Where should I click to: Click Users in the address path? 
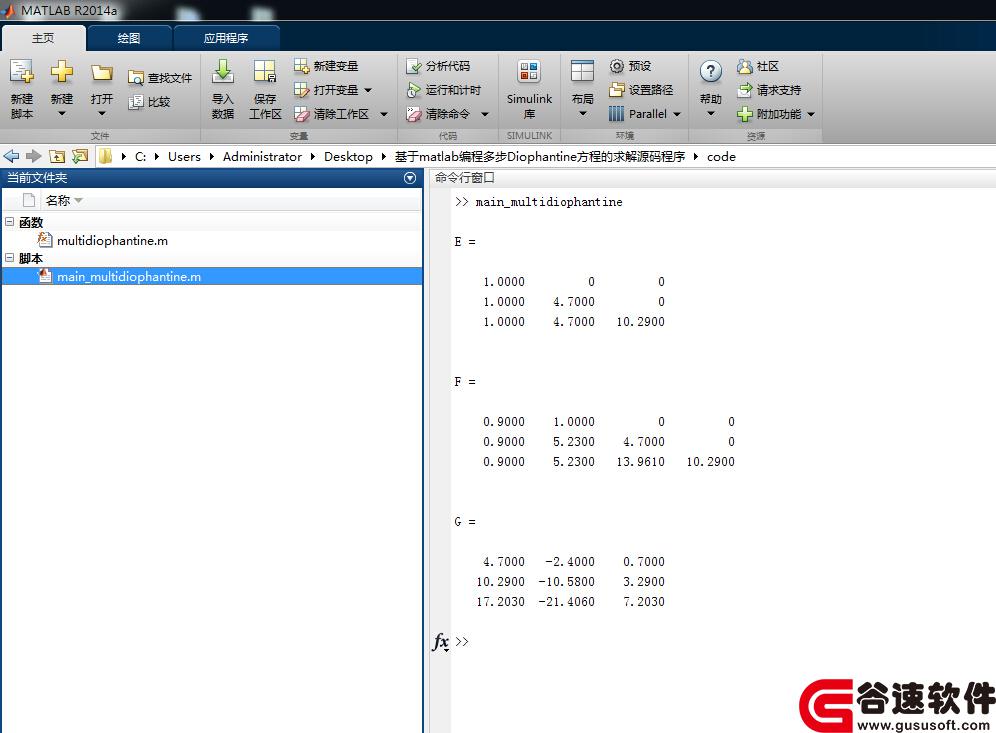184,156
